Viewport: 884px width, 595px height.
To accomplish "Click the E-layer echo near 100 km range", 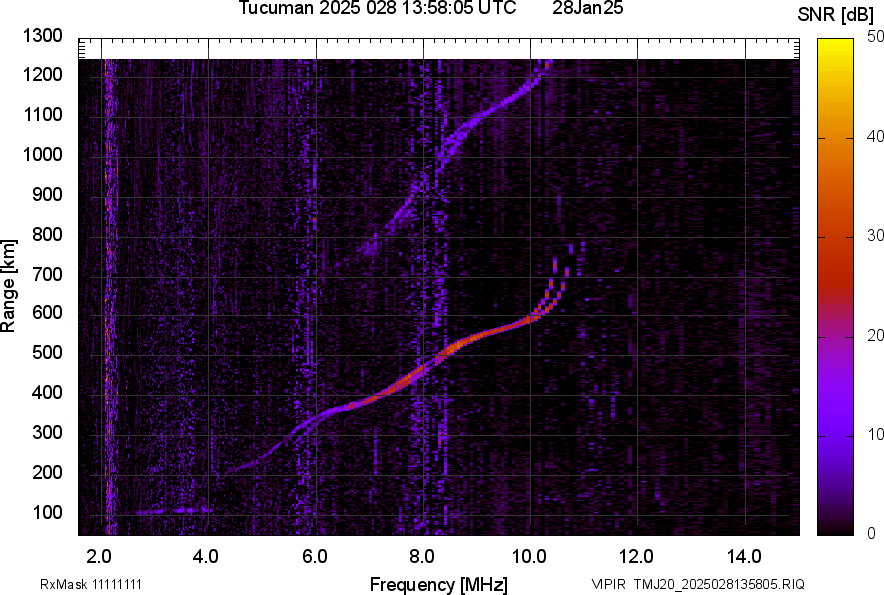I will [x=175, y=510].
